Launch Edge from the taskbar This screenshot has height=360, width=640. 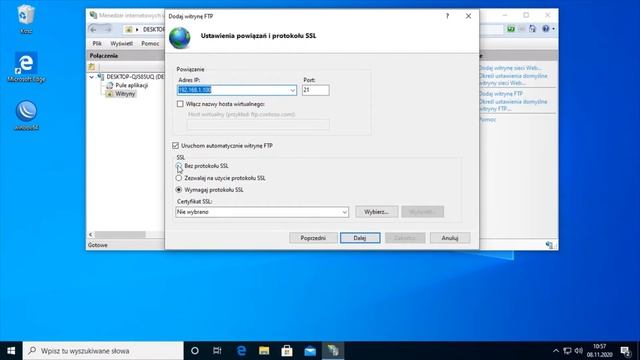coord(241,351)
